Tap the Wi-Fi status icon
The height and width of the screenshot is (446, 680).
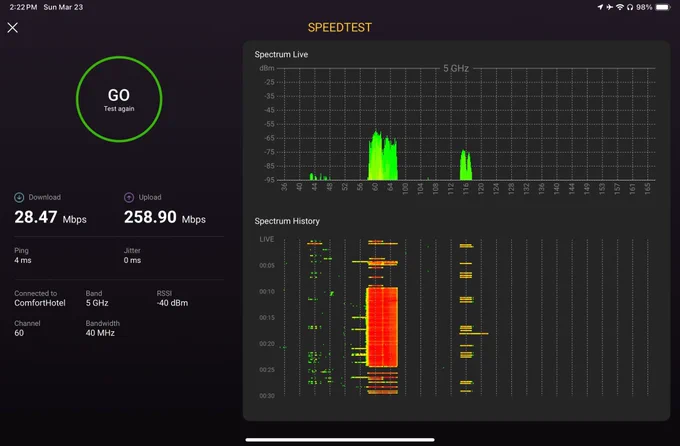click(x=620, y=7)
